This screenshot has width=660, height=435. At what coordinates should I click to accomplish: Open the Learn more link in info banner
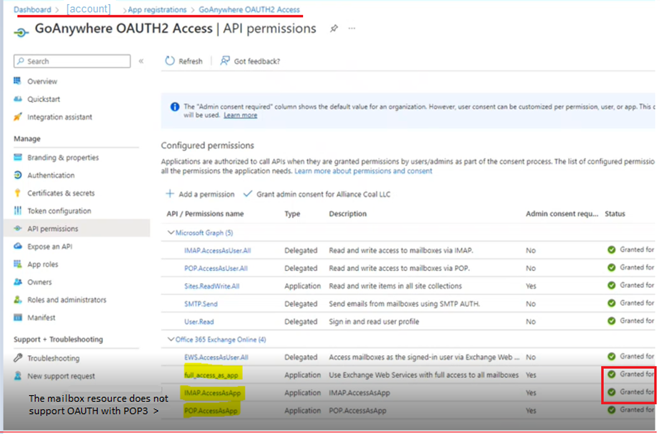pyautogui.click(x=240, y=115)
